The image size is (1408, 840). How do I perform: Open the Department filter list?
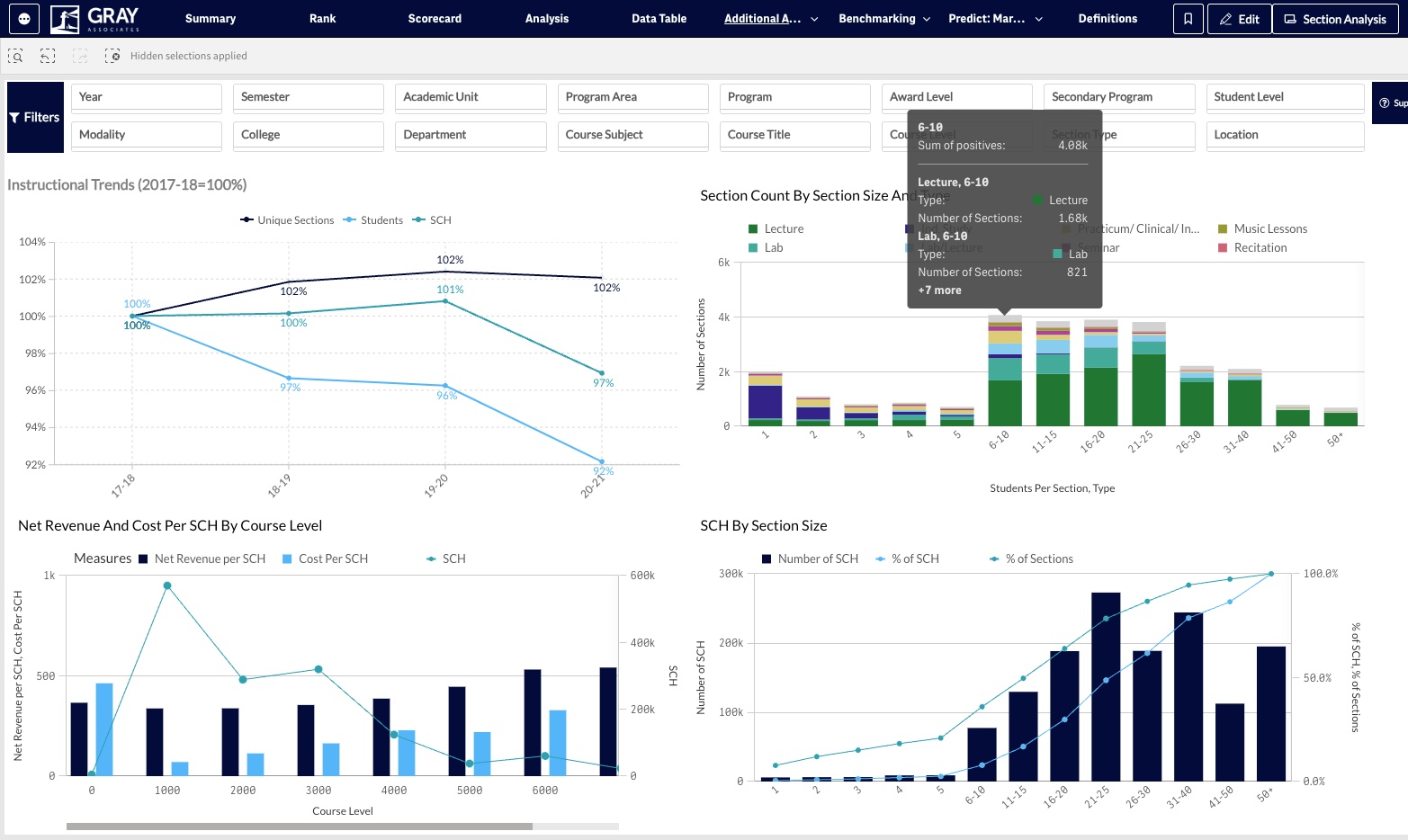471,135
